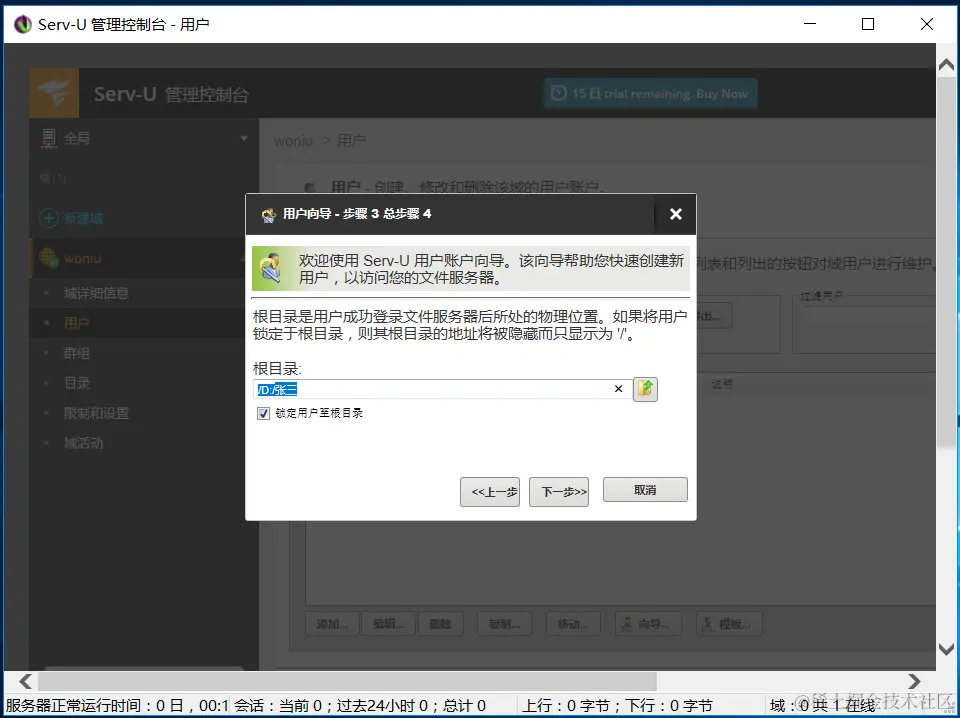Screen dimensions: 960x718
Task: Maximize the Serv-U console window
Action: point(868,24)
